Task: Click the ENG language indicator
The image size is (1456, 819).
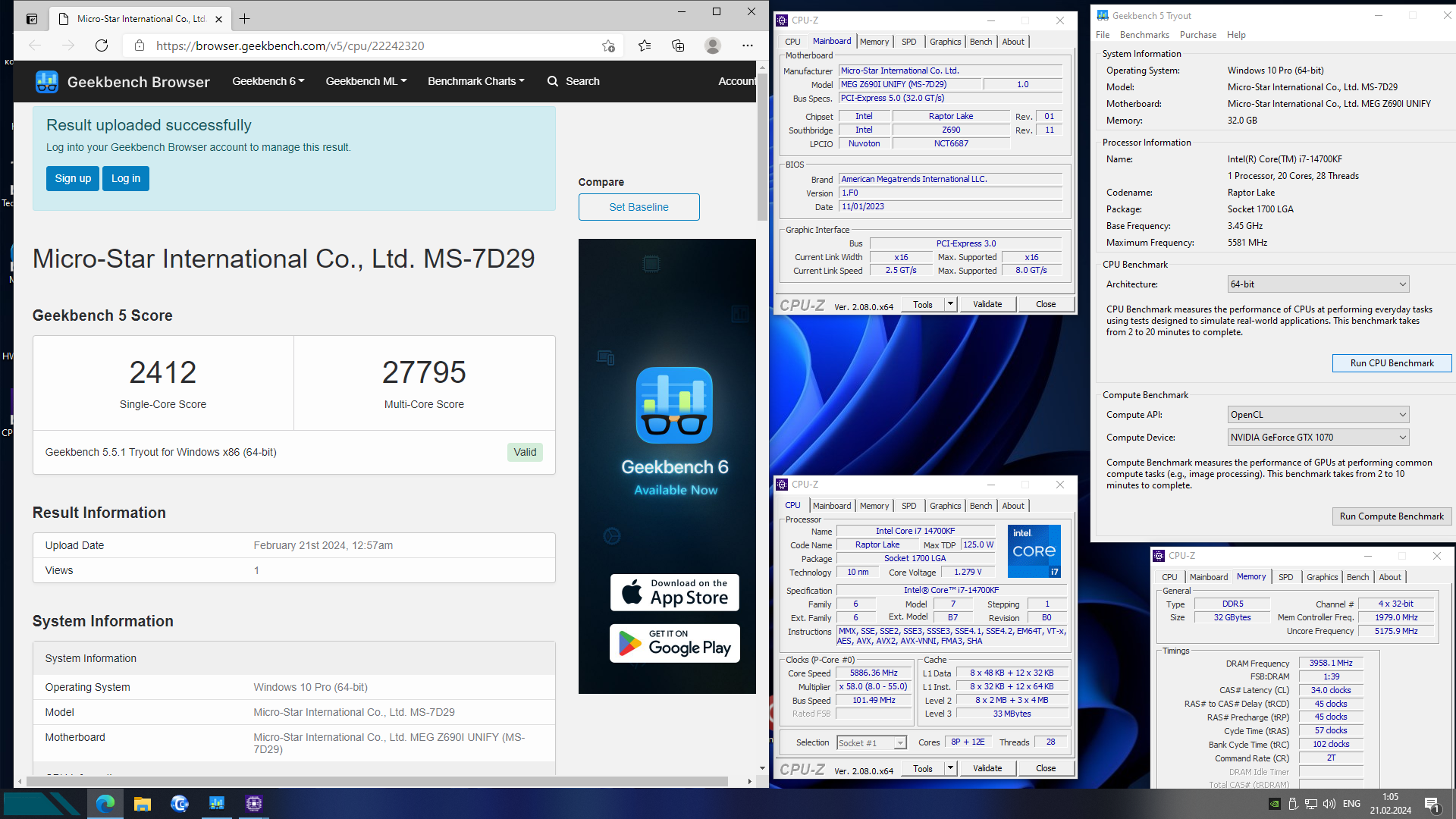Action: click(x=1351, y=804)
